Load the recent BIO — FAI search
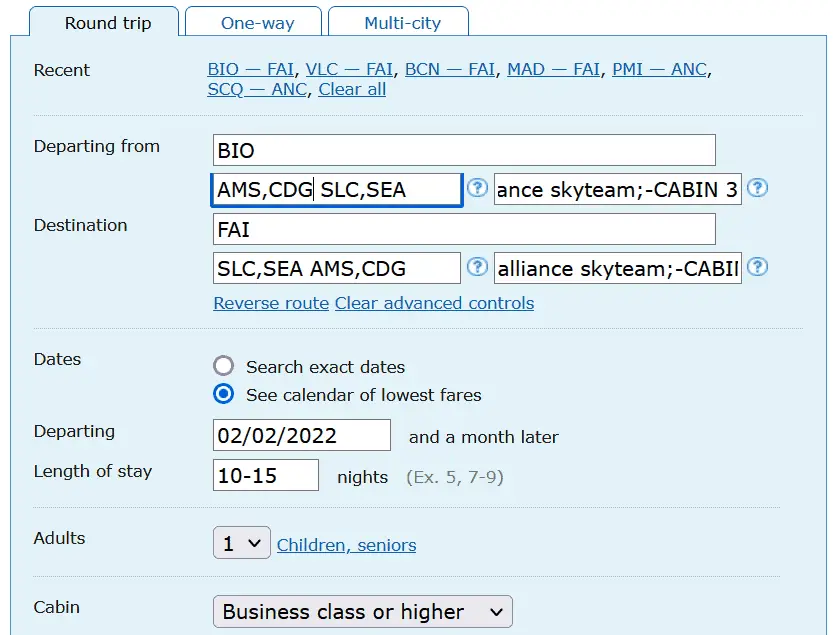The width and height of the screenshot is (833, 635). (250, 70)
